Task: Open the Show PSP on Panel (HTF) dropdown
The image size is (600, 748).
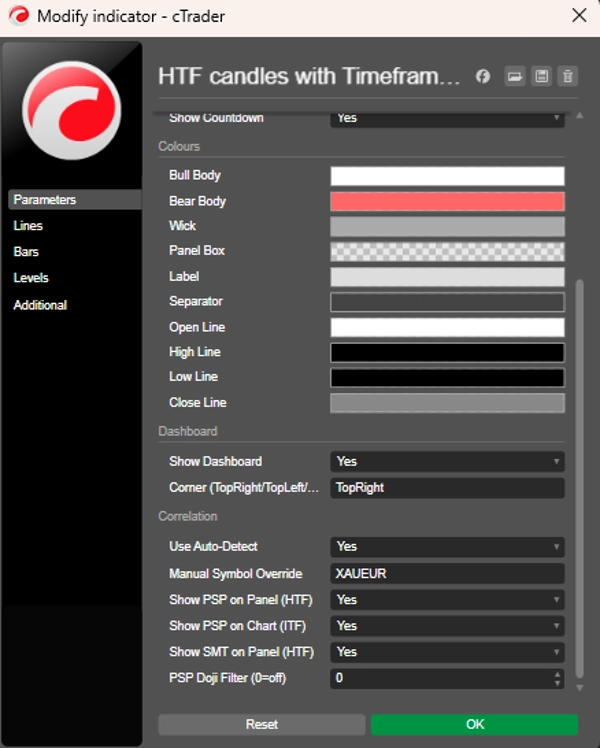Action: pos(447,600)
